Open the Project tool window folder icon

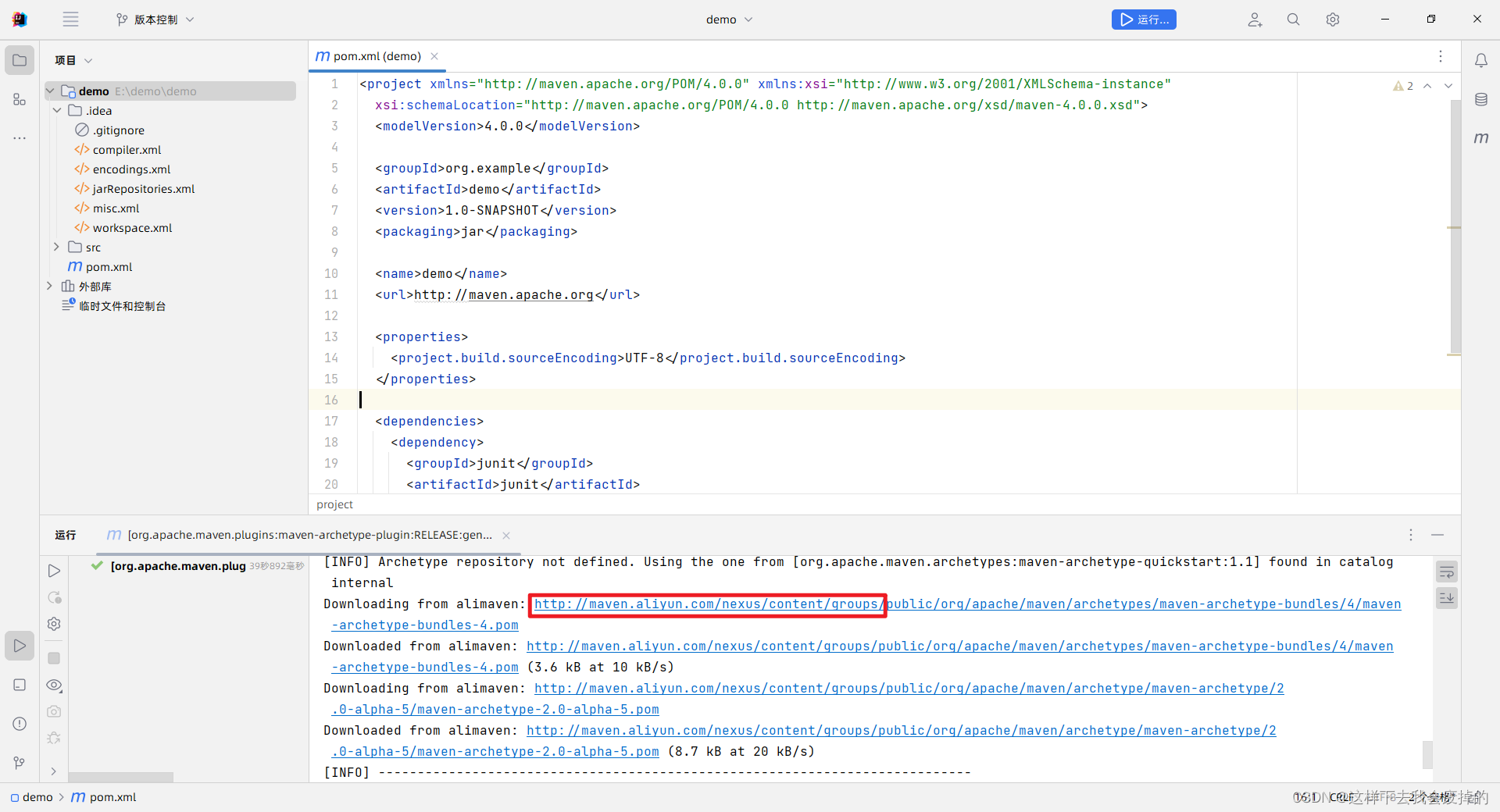pyautogui.click(x=20, y=60)
